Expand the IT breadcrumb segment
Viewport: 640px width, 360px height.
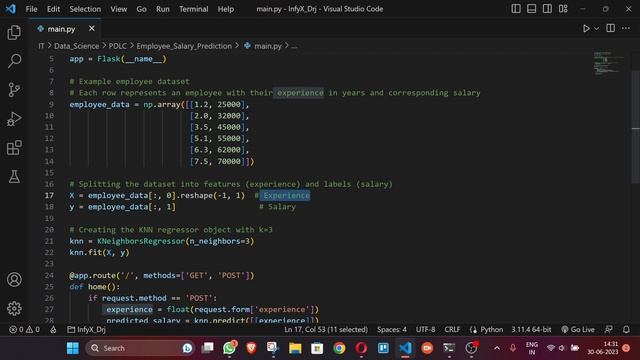tap(41, 46)
